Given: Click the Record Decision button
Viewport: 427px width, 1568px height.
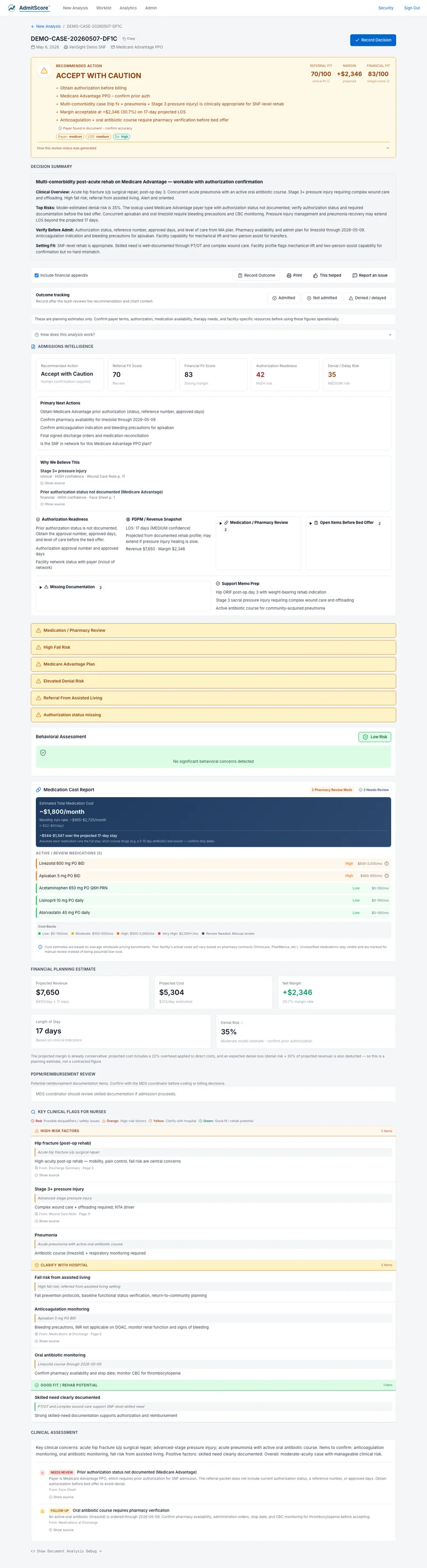Looking at the screenshot, I should point(373,40).
